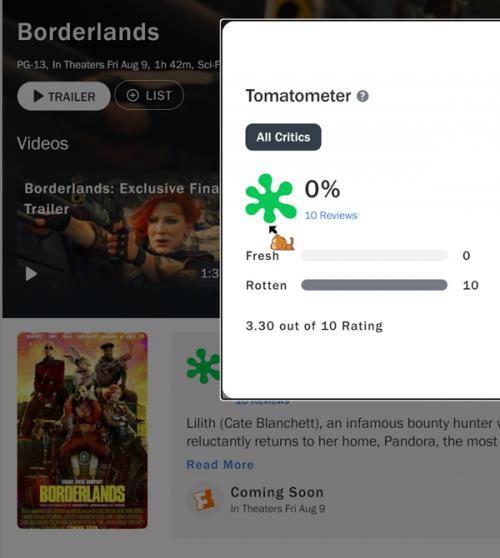Click the Fandango ticket icon
Image resolution: width=500 pixels, height=558 pixels.
pos(204,500)
